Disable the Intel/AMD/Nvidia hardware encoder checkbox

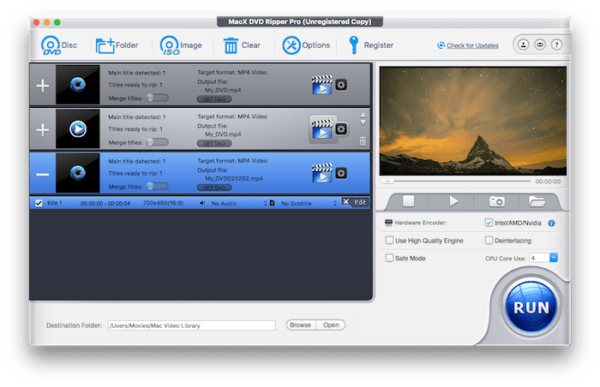tap(489, 223)
